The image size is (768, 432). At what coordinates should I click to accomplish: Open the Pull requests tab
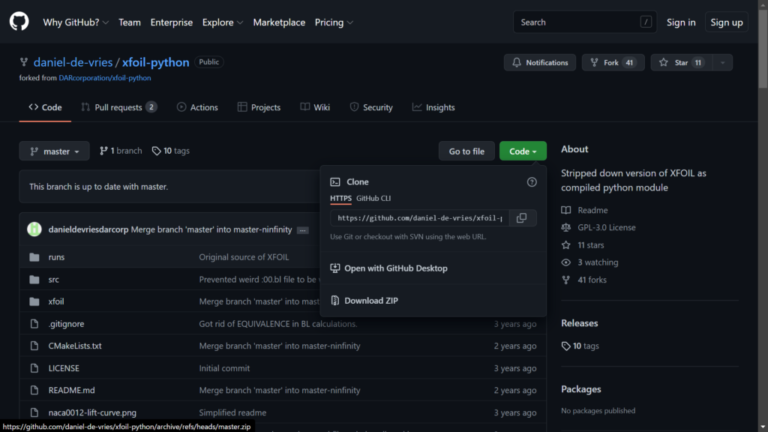tap(118, 107)
